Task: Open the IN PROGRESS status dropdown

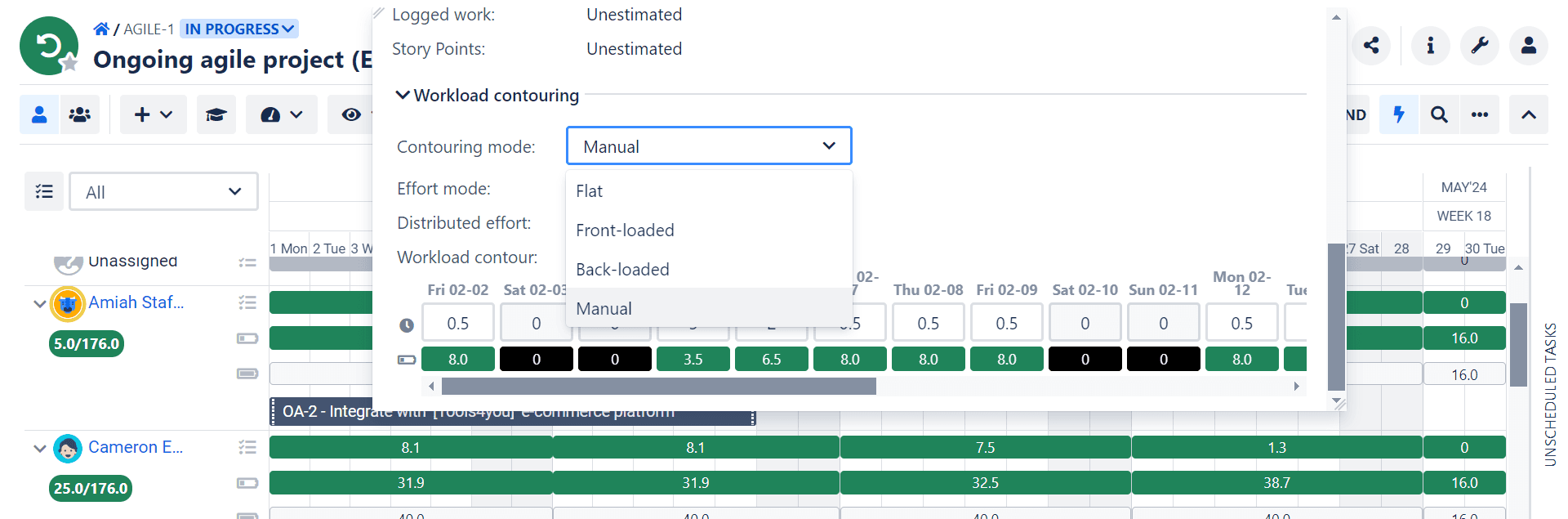Action: click(239, 29)
